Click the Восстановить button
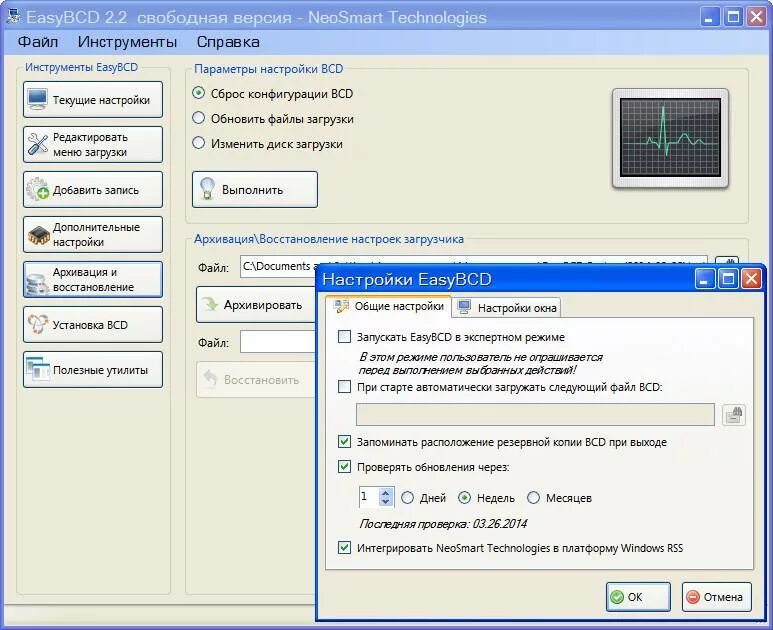The width and height of the screenshot is (773, 630). (255, 380)
